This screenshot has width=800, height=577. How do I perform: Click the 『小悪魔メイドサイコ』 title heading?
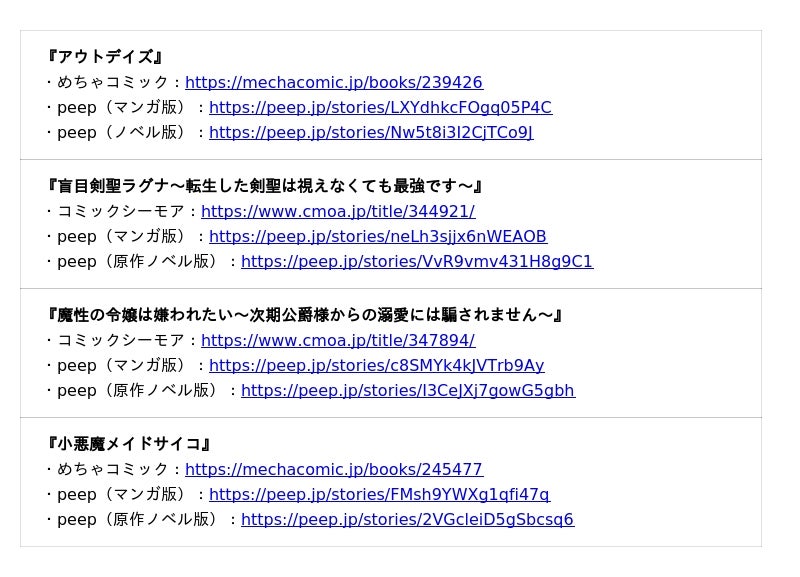coord(129,444)
